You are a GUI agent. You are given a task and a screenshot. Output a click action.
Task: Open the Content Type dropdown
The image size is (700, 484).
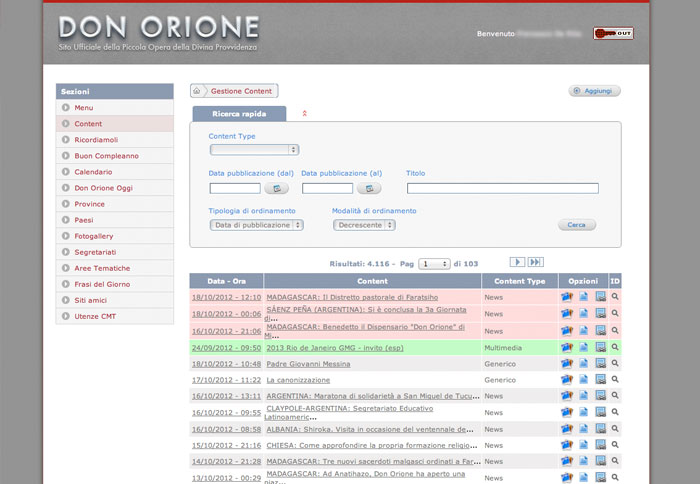pos(254,150)
